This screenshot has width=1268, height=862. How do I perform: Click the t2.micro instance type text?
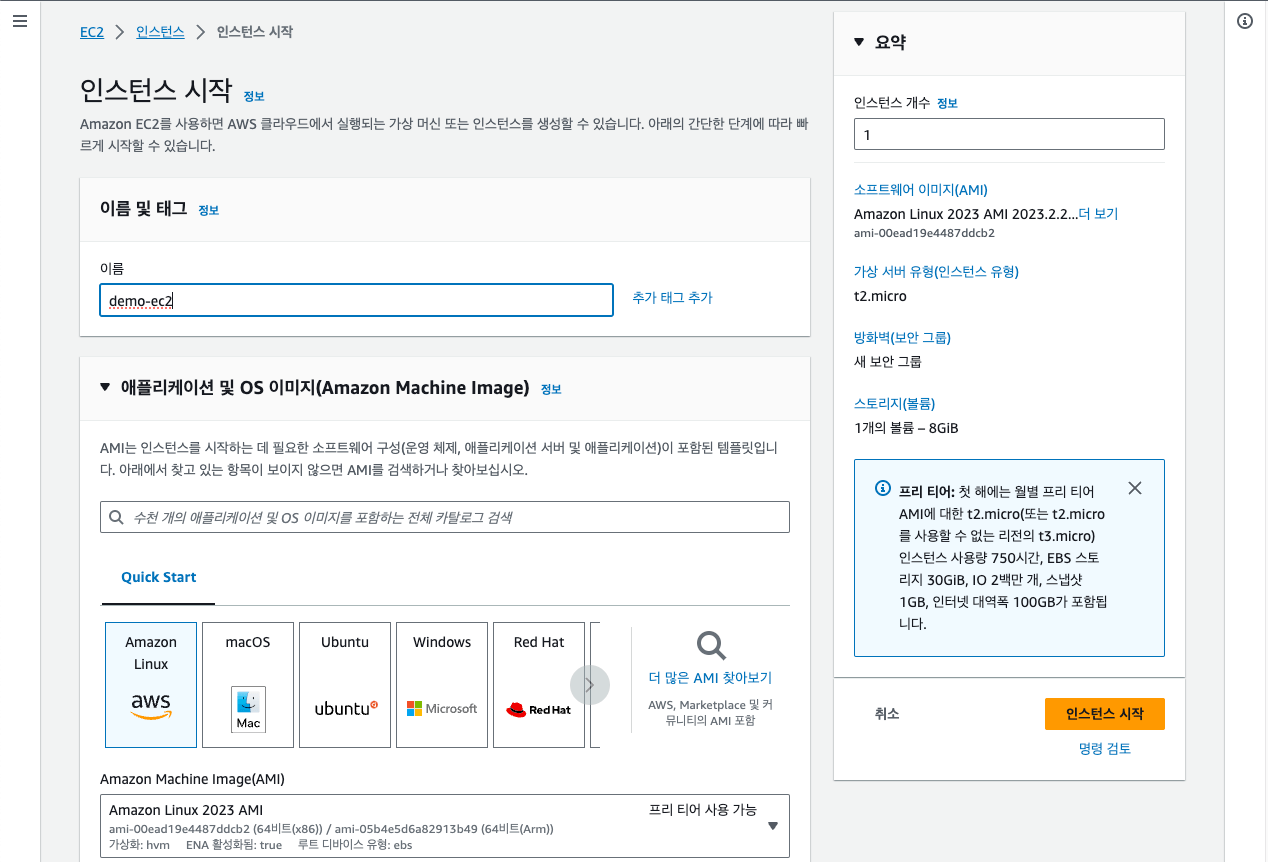(x=880, y=296)
